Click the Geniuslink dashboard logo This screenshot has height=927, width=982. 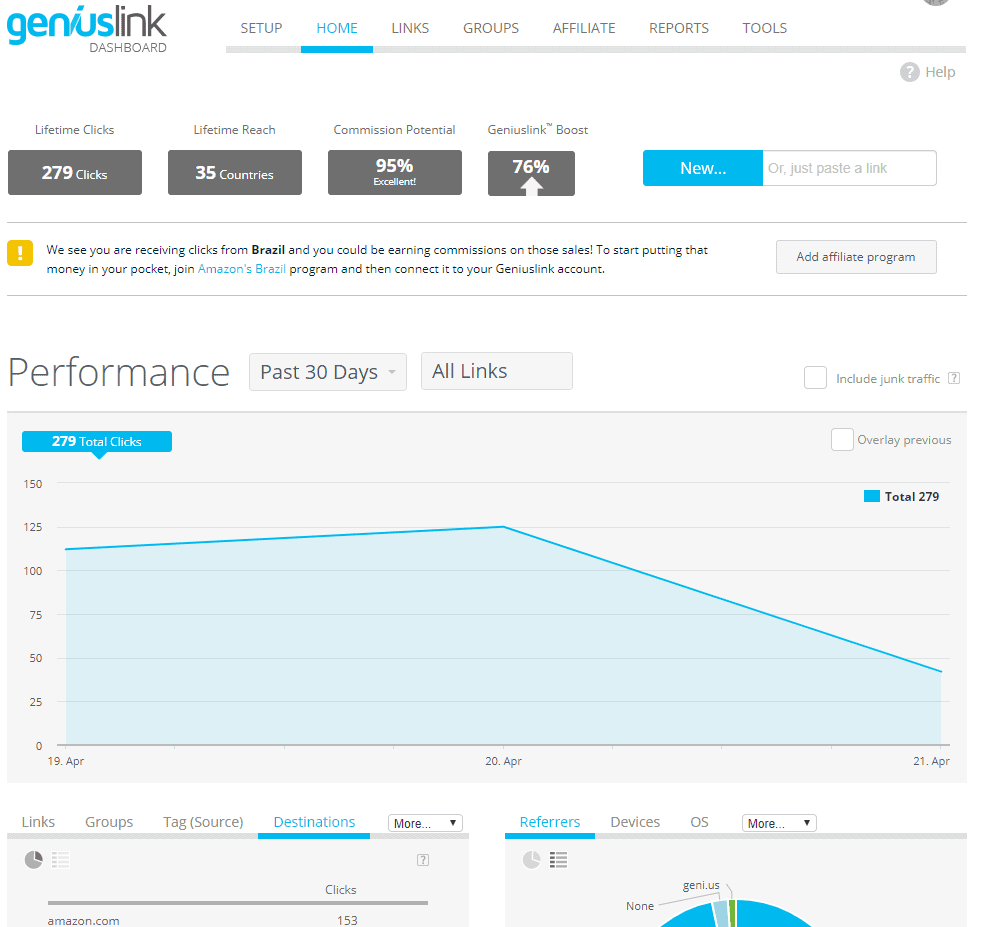click(86, 29)
